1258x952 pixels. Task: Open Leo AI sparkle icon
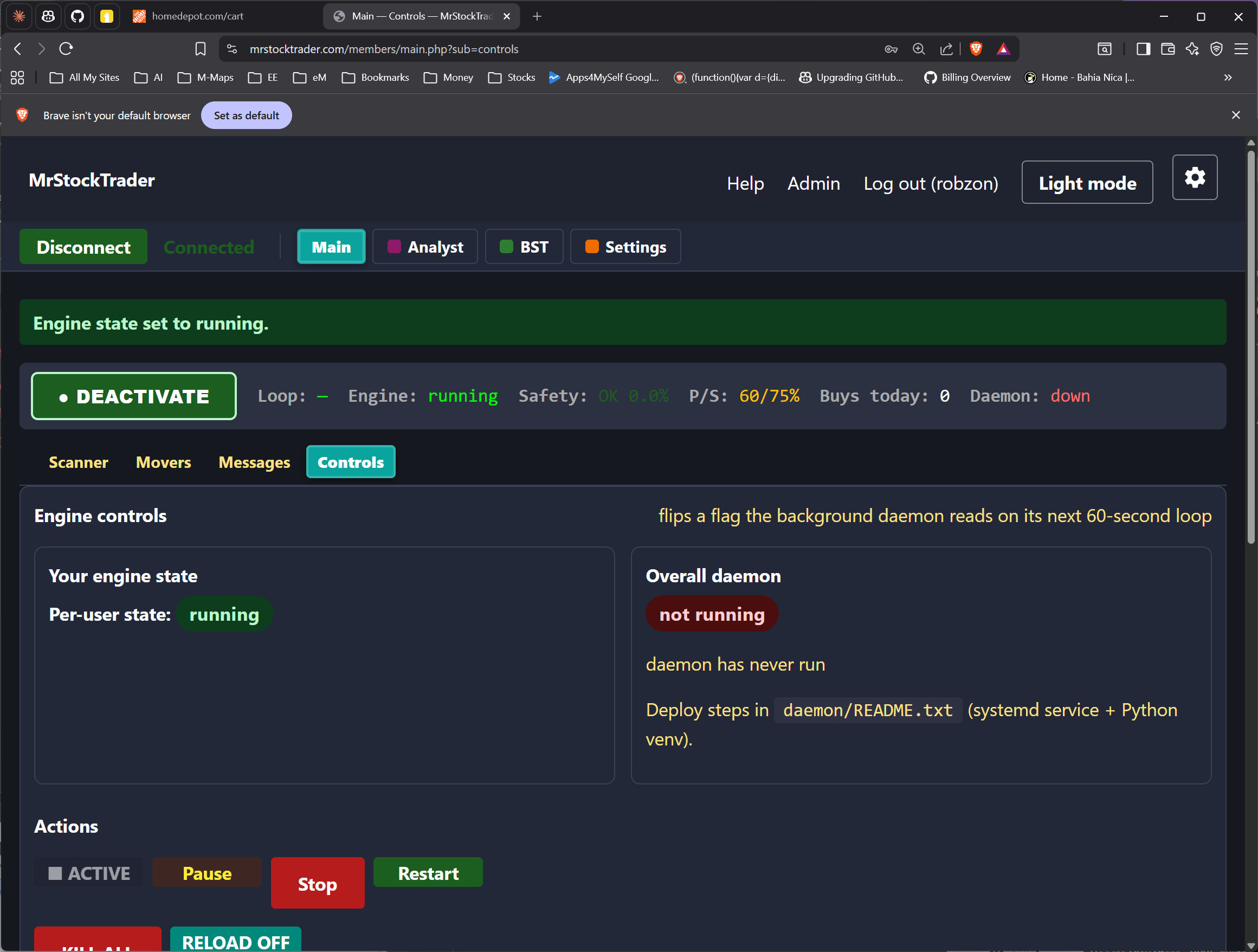tap(1192, 49)
